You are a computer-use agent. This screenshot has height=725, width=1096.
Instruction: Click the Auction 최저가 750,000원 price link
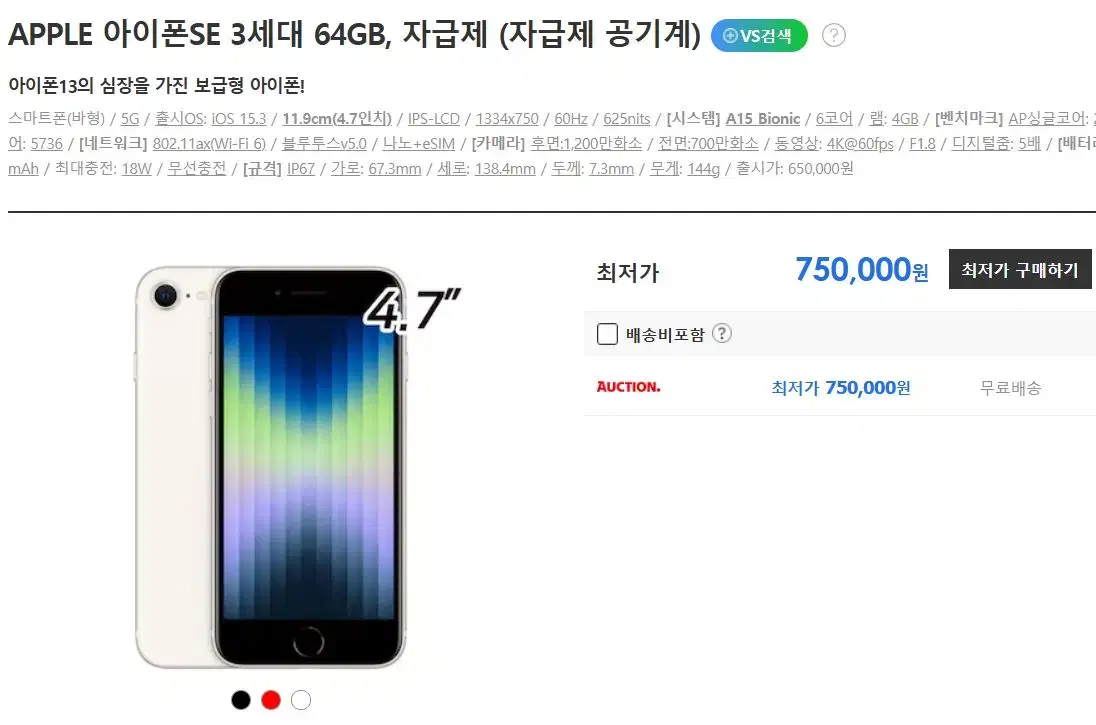(x=841, y=387)
